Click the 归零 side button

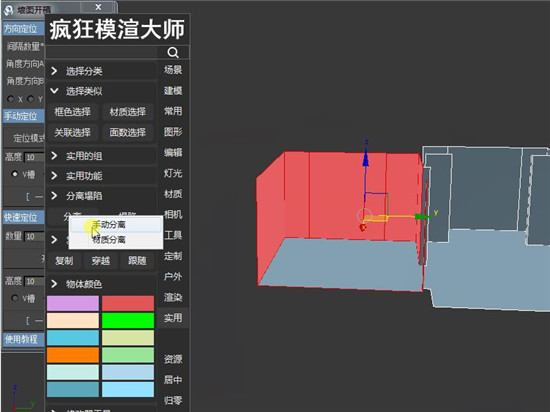coord(173,400)
